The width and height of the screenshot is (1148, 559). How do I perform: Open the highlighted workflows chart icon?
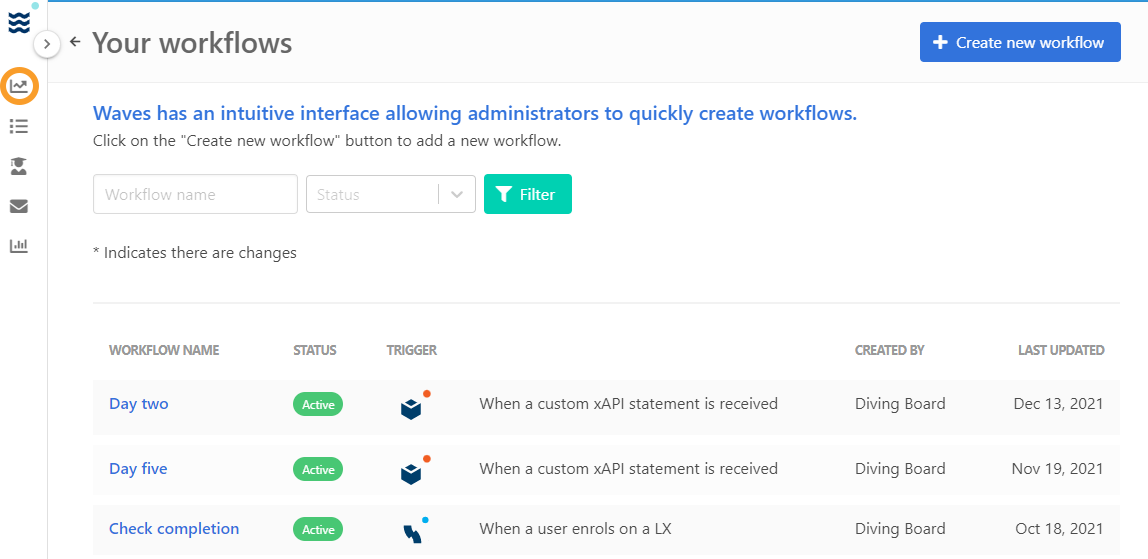(x=19, y=86)
